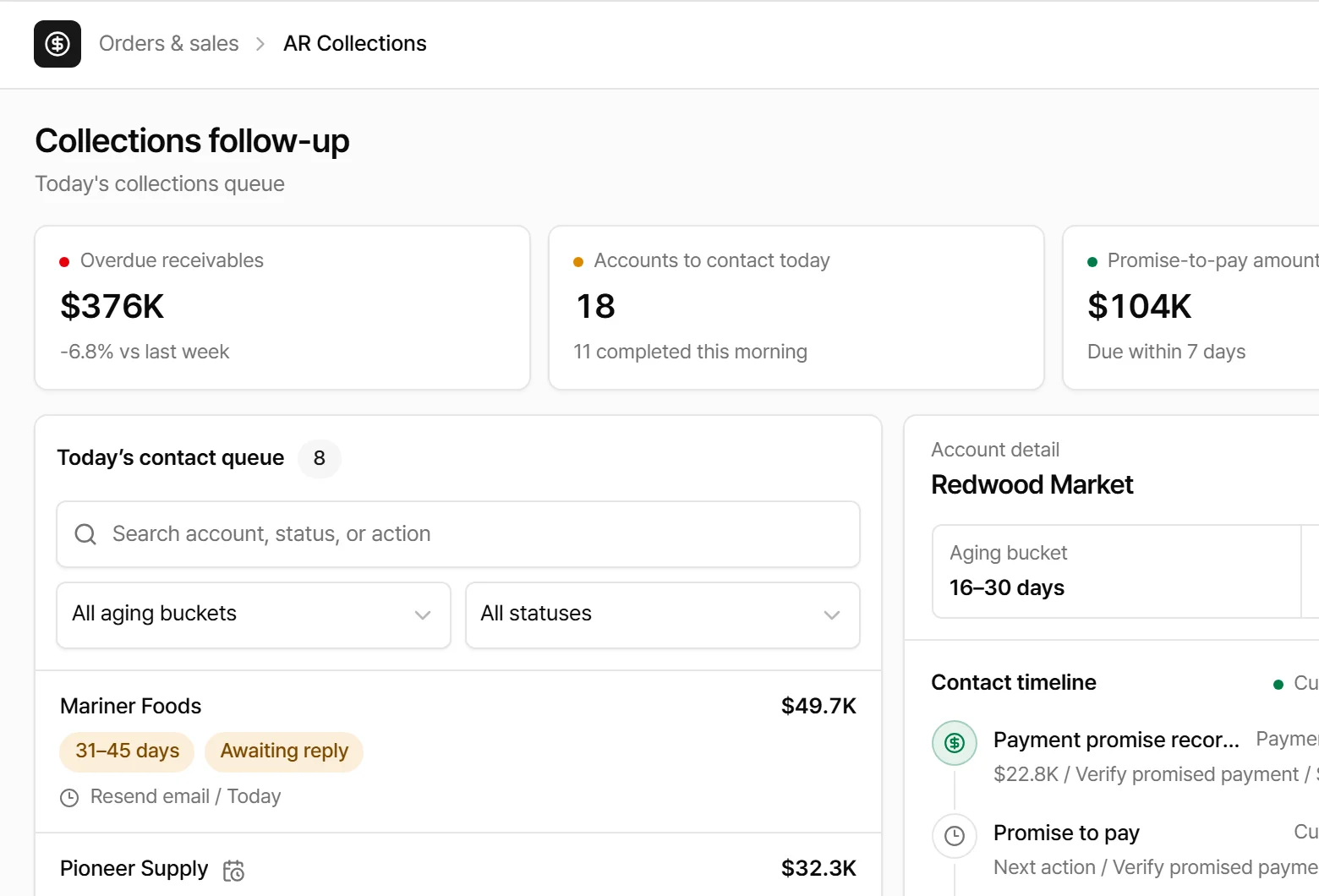1319x896 pixels.
Task: Open the All statuses dropdown
Action: 663,615
